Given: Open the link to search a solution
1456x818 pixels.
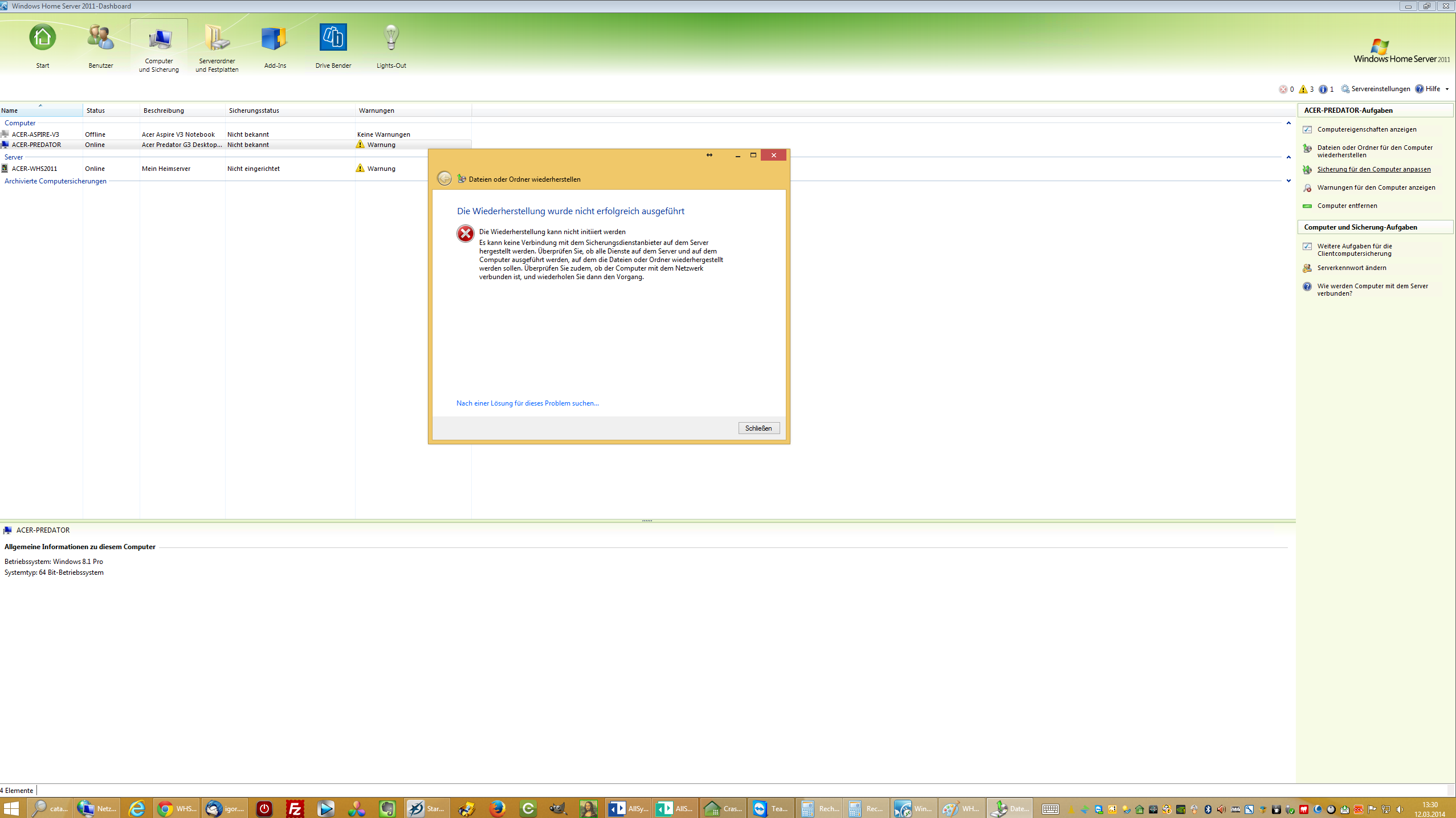Looking at the screenshot, I should point(527,403).
